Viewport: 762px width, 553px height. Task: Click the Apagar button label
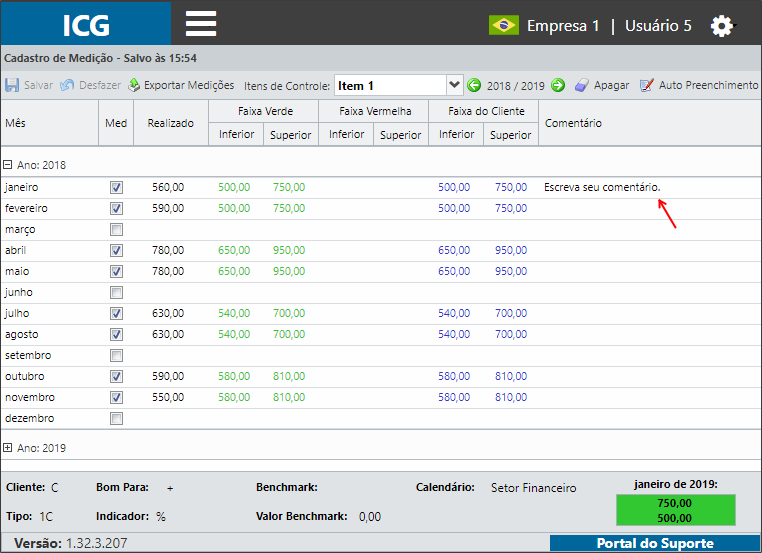point(611,86)
